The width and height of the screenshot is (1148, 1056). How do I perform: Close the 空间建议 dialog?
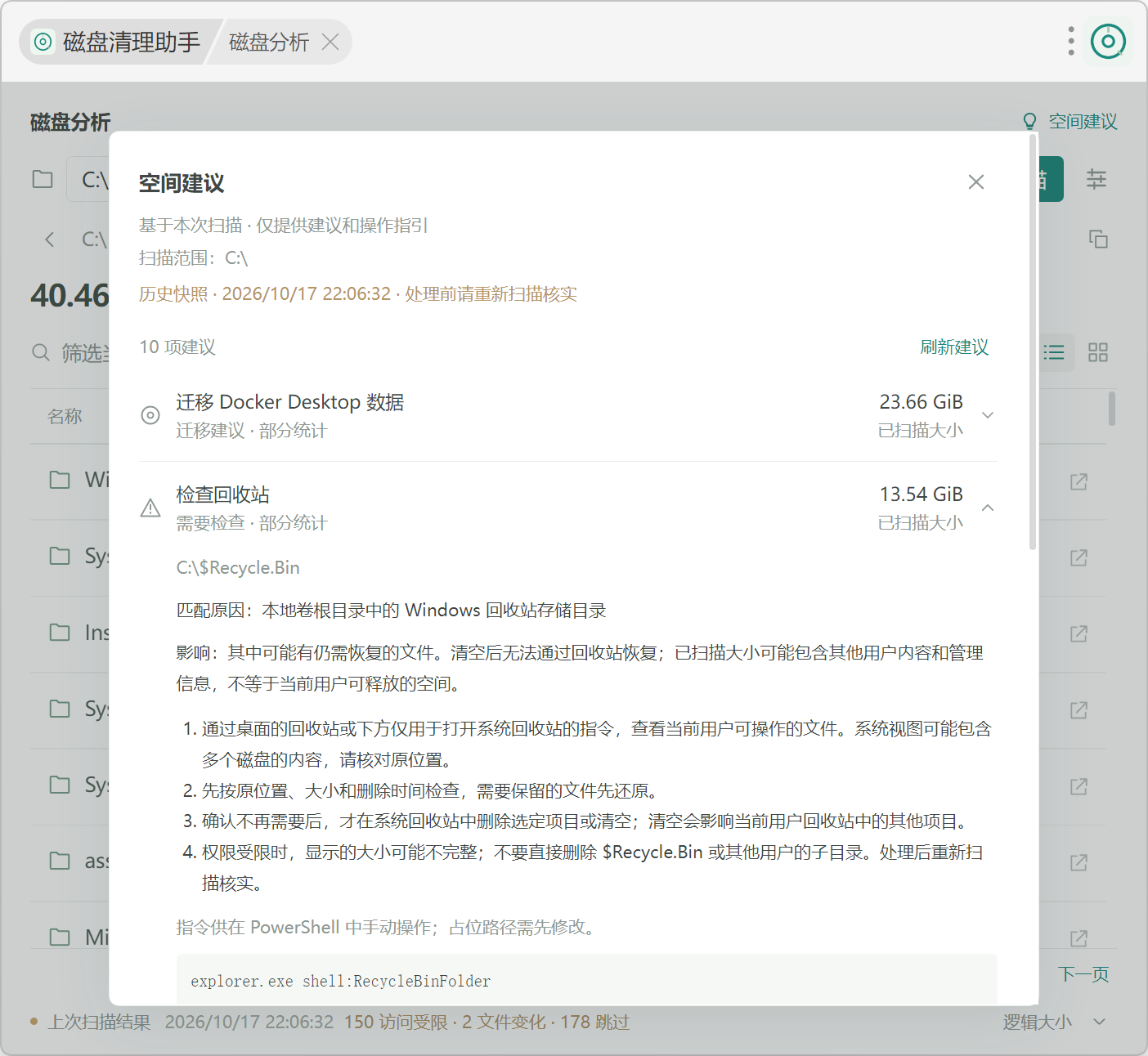tap(975, 182)
